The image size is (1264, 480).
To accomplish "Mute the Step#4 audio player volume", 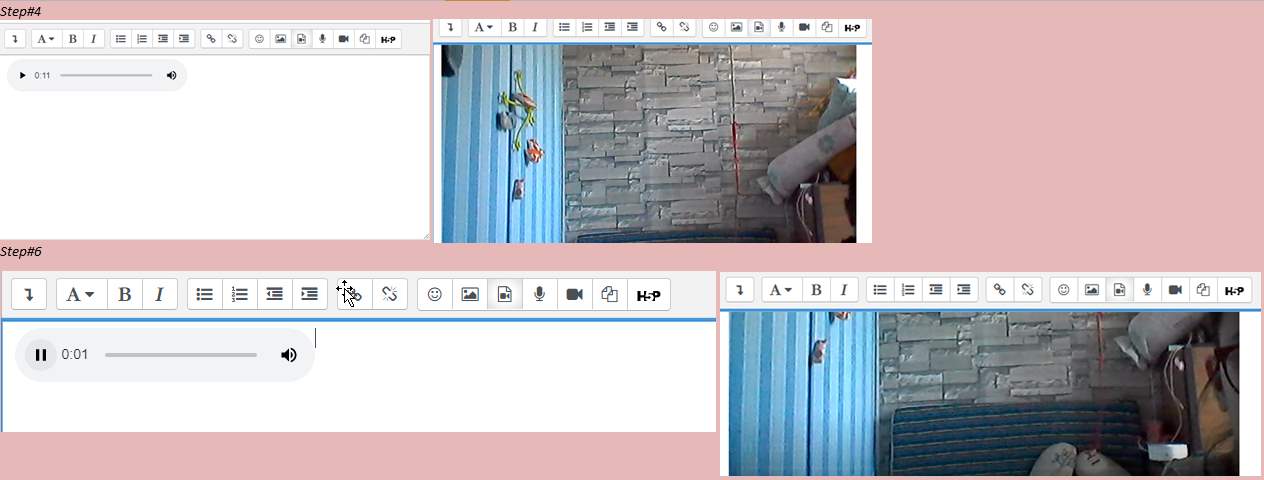I will point(171,75).
